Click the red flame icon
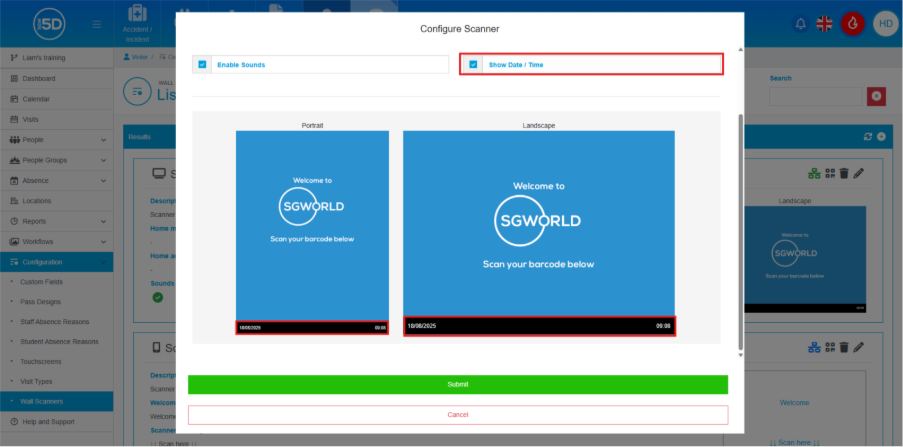Viewport: 903px width, 447px height. (852, 23)
